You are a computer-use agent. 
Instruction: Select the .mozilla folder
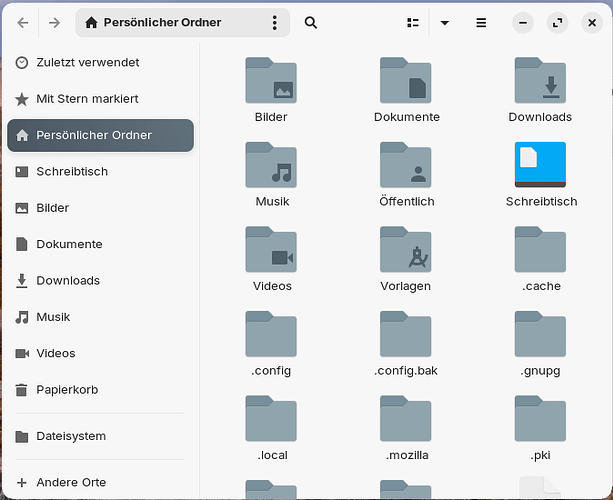click(x=405, y=418)
